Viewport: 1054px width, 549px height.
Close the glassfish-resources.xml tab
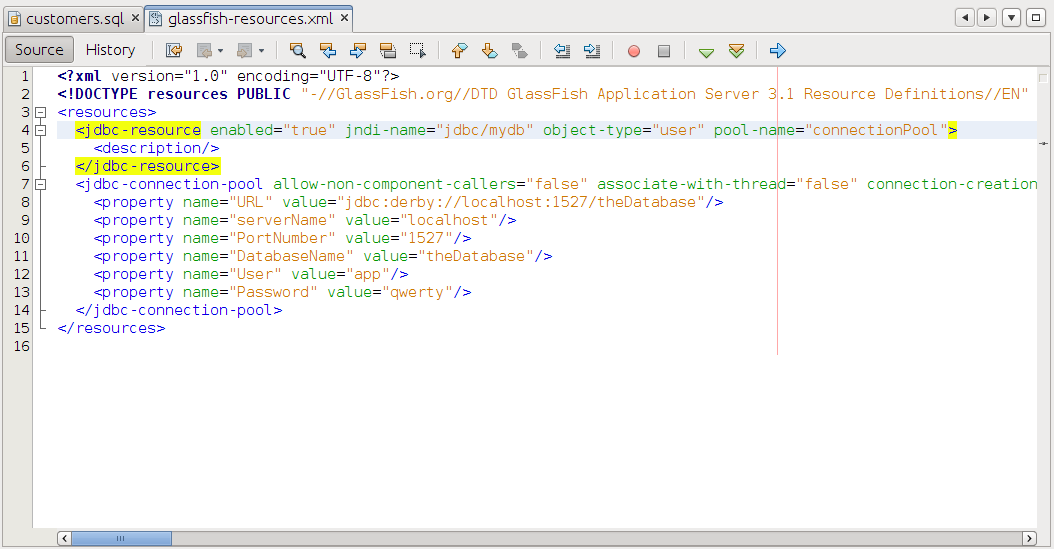coord(343,18)
